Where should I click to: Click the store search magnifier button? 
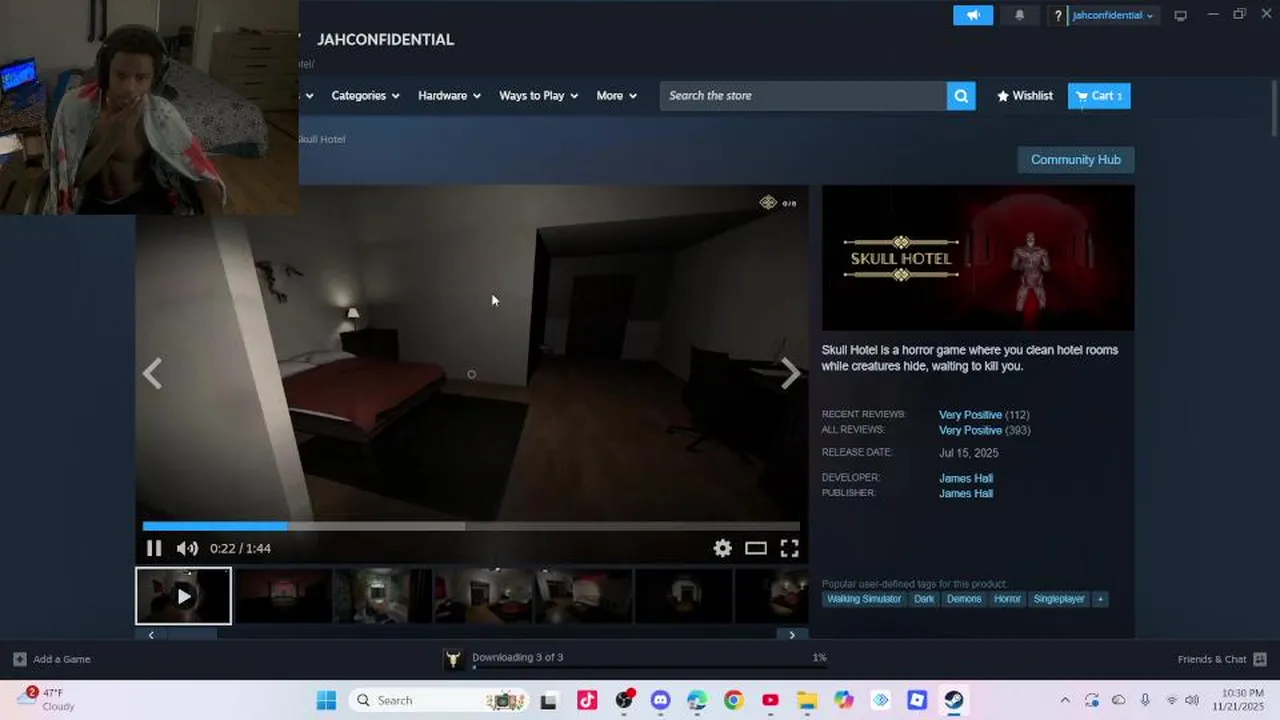[961, 96]
